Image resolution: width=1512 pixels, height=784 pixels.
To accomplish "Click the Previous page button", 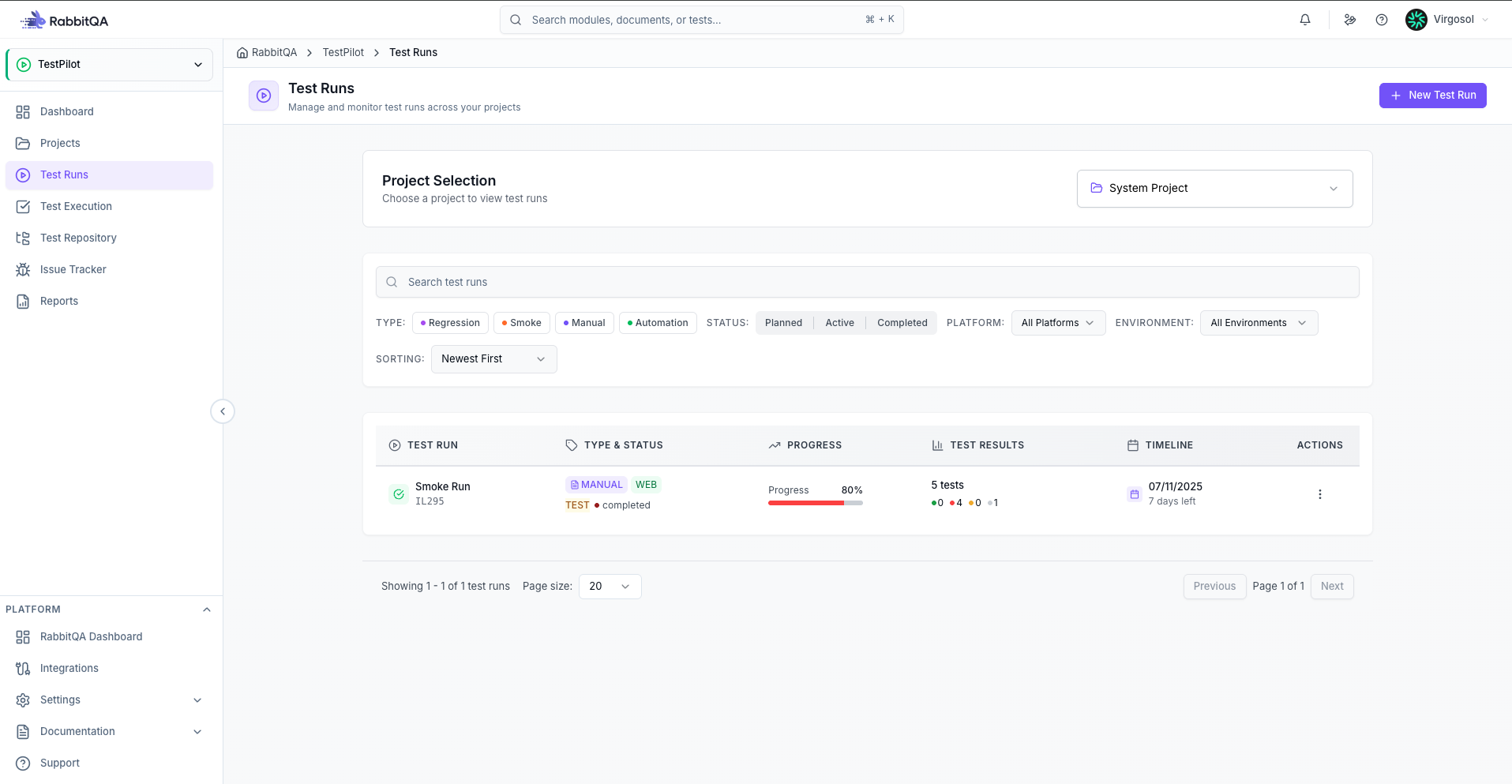I will [1214, 587].
